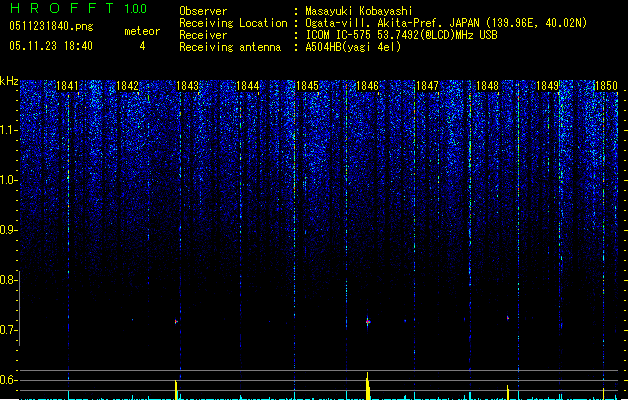The height and width of the screenshot is (400, 629).
Task: Click the 0511231840.png file name
Action: pos(51,26)
